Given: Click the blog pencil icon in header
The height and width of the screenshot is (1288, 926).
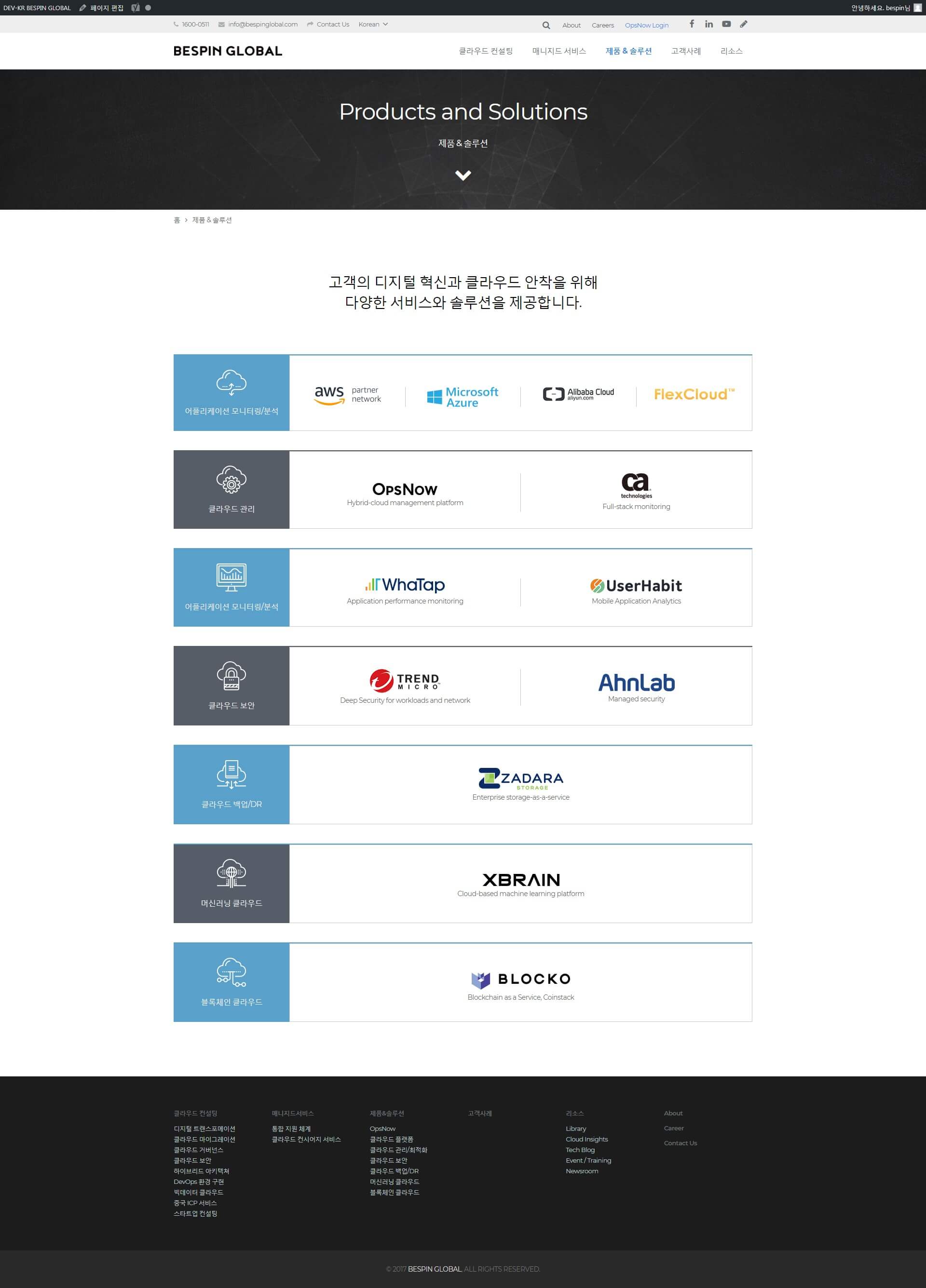Looking at the screenshot, I should coord(744,24).
